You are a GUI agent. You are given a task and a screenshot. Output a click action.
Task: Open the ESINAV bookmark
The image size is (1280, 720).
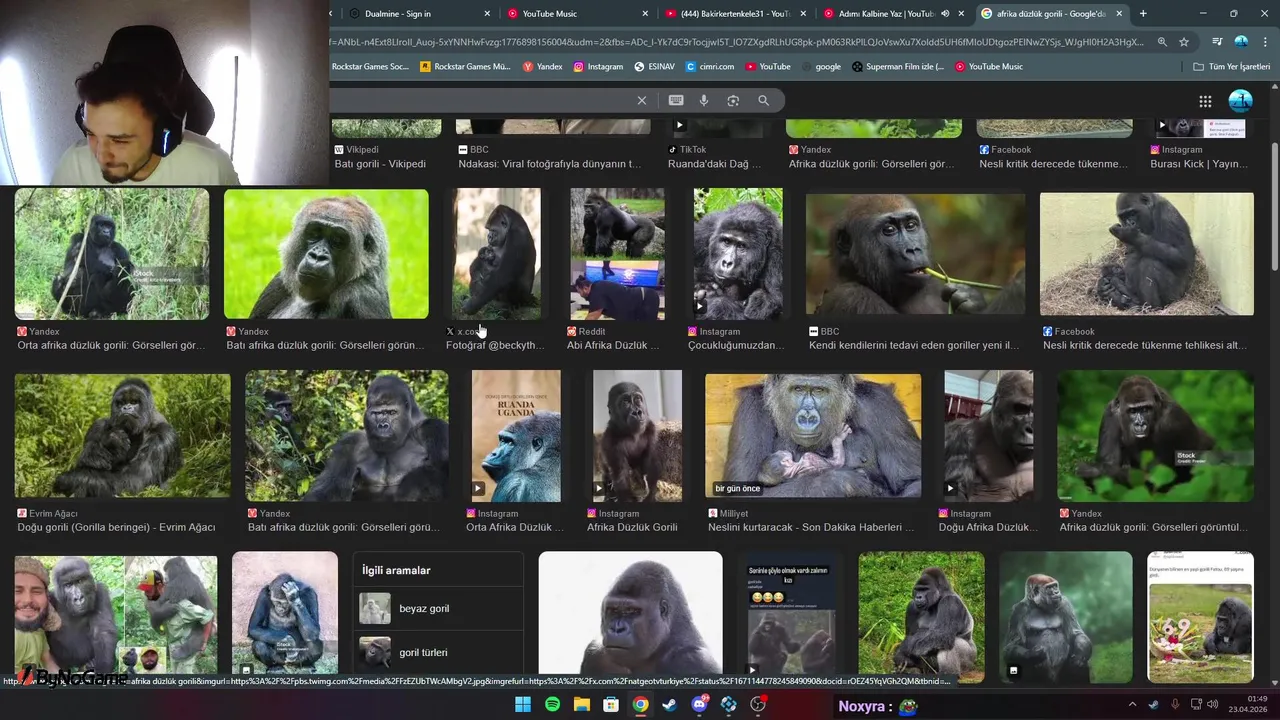(654, 67)
